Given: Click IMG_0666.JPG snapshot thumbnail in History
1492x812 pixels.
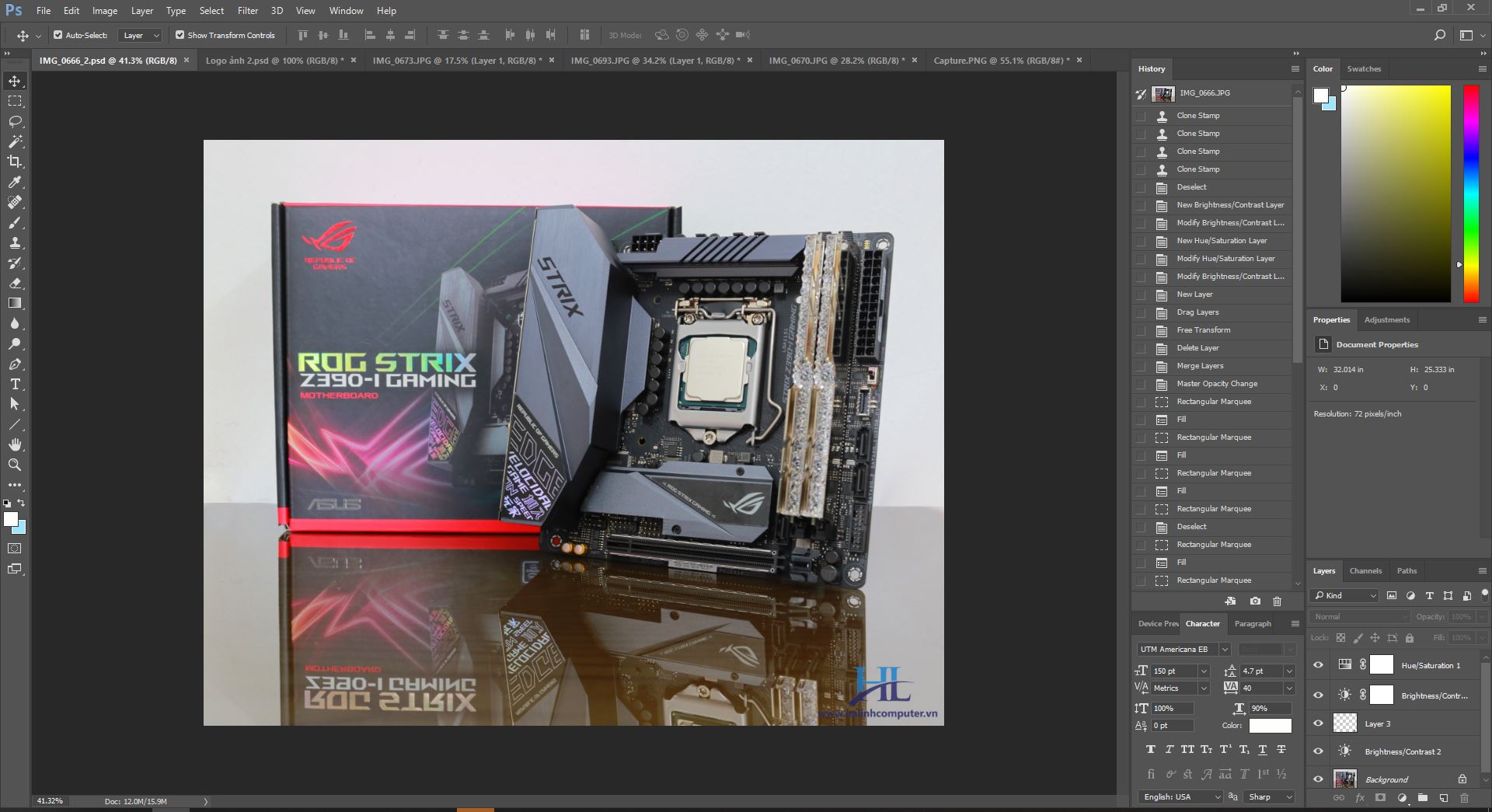Looking at the screenshot, I should coord(1163,94).
